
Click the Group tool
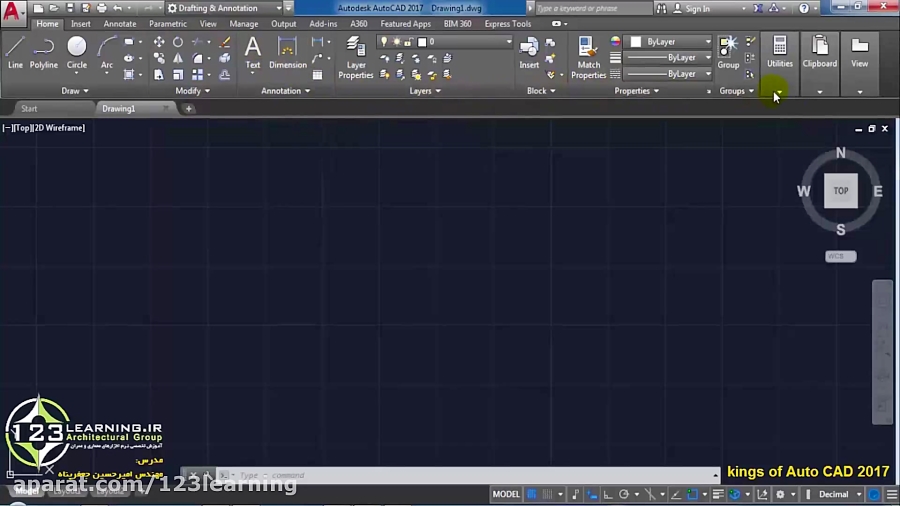click(x=728, y=53)
